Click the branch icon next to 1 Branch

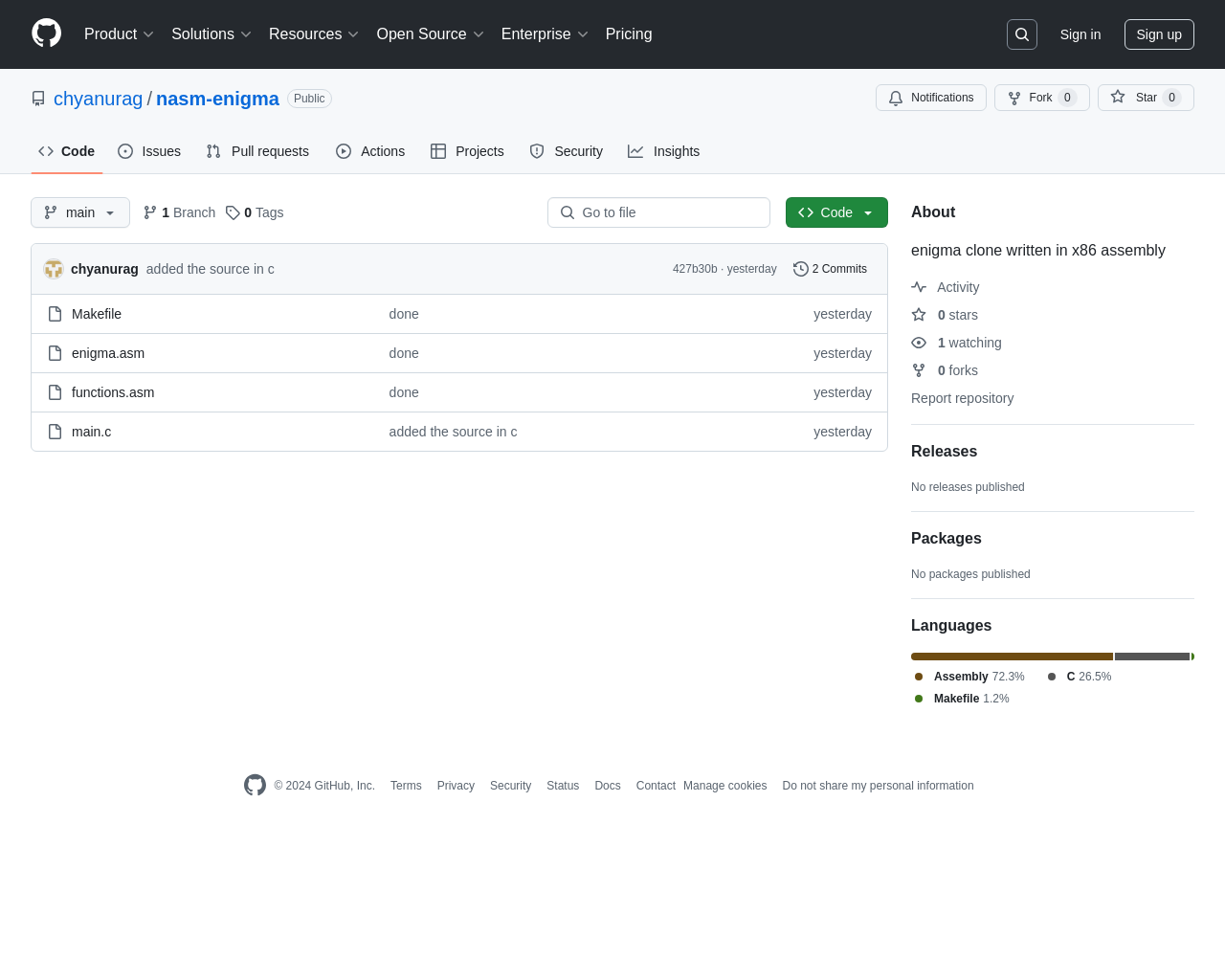[x=150, y=212]
